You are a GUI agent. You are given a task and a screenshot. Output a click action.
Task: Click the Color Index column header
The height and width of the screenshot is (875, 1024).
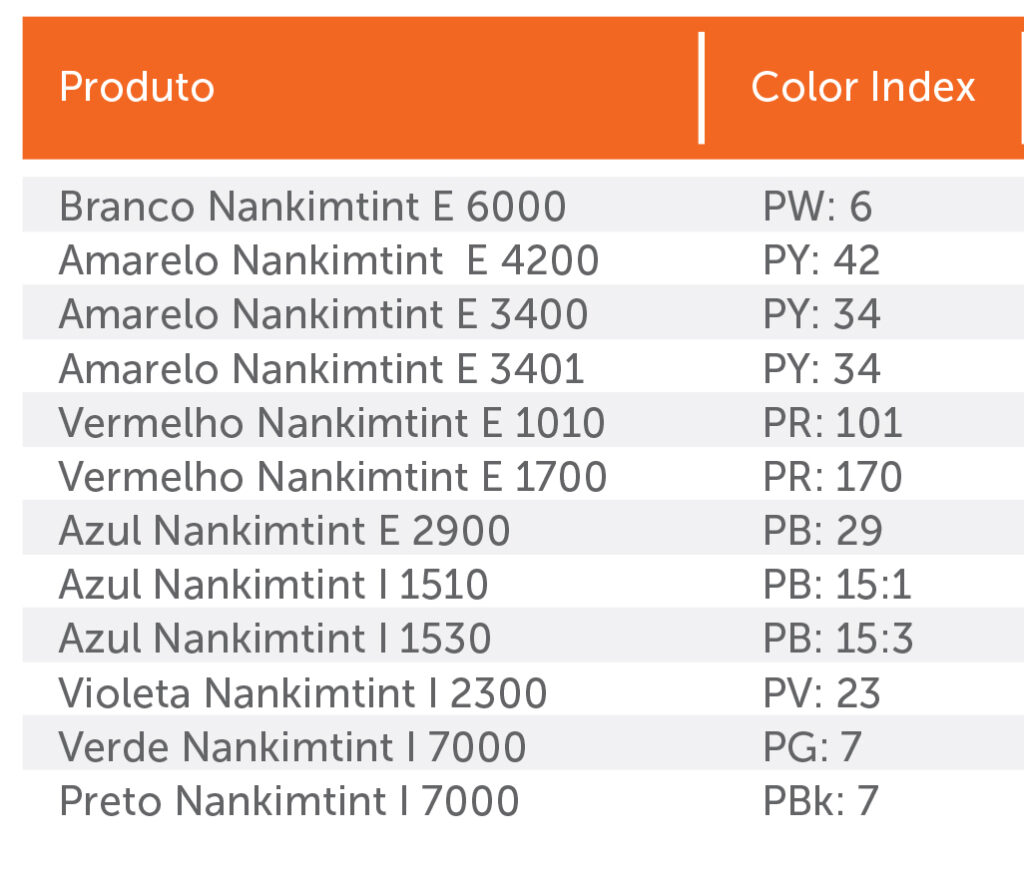point(863,87)
